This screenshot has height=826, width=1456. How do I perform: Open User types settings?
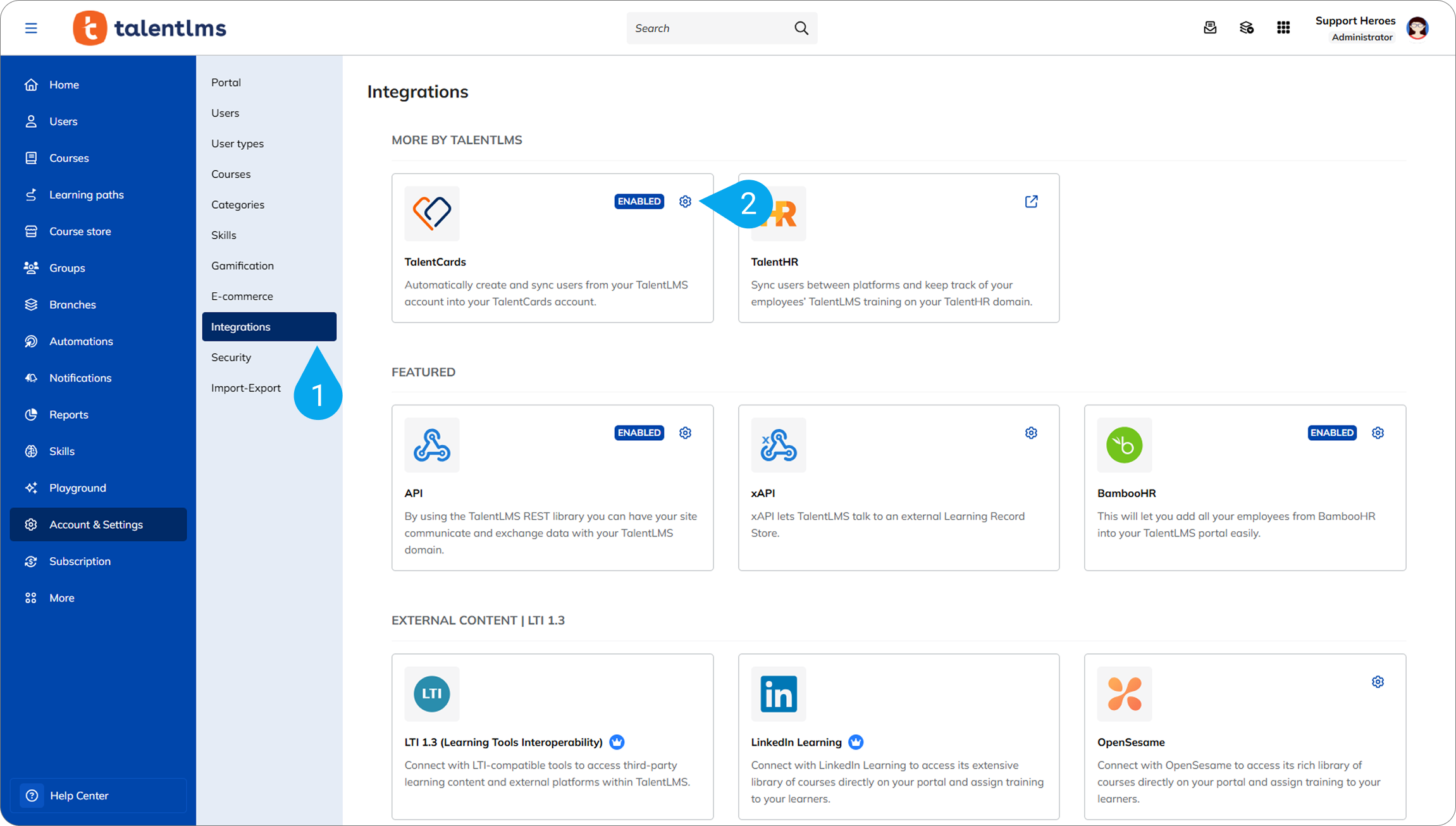point(269,144)
